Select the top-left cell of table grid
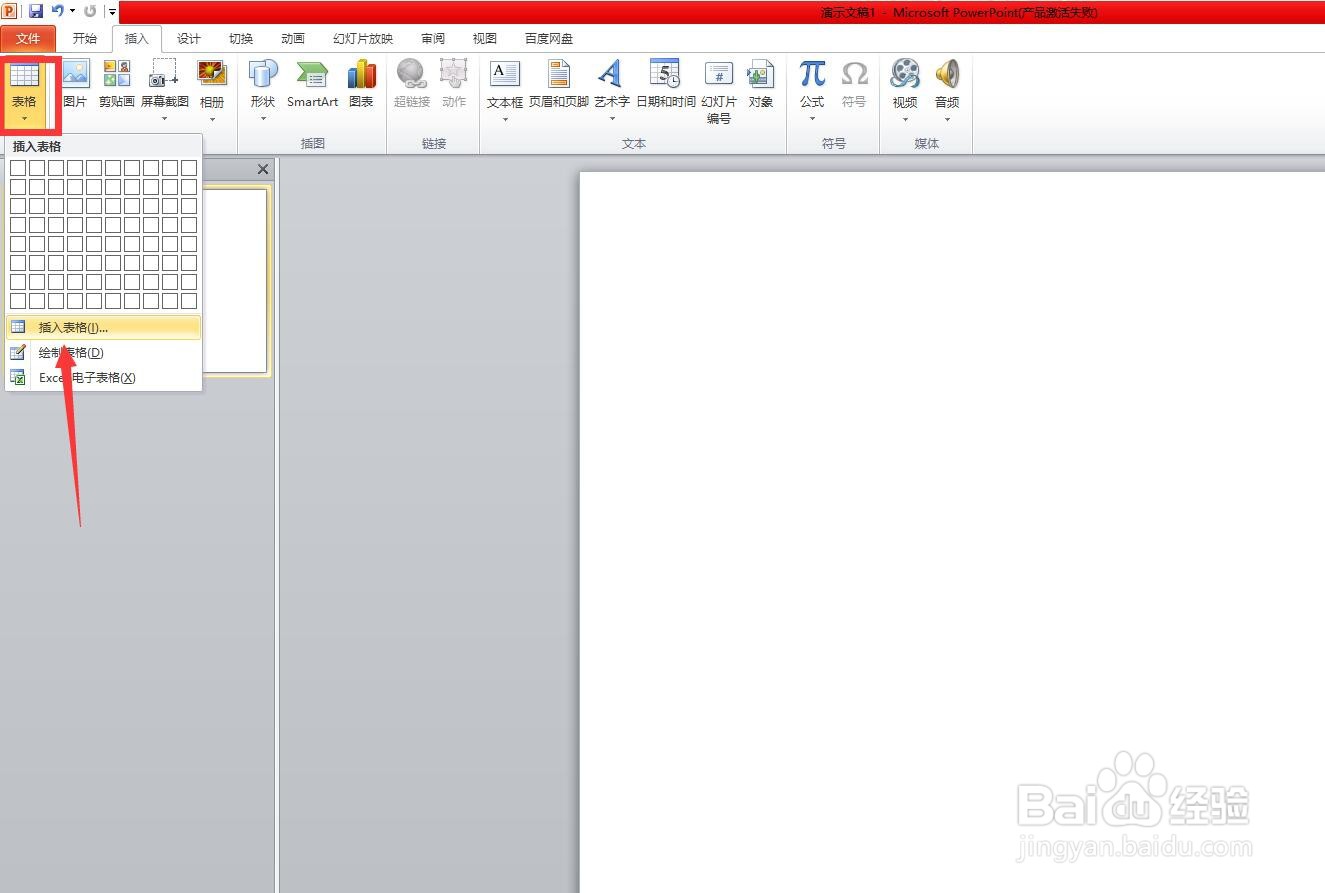This screenshot has height=893, width=1325. 18,168
